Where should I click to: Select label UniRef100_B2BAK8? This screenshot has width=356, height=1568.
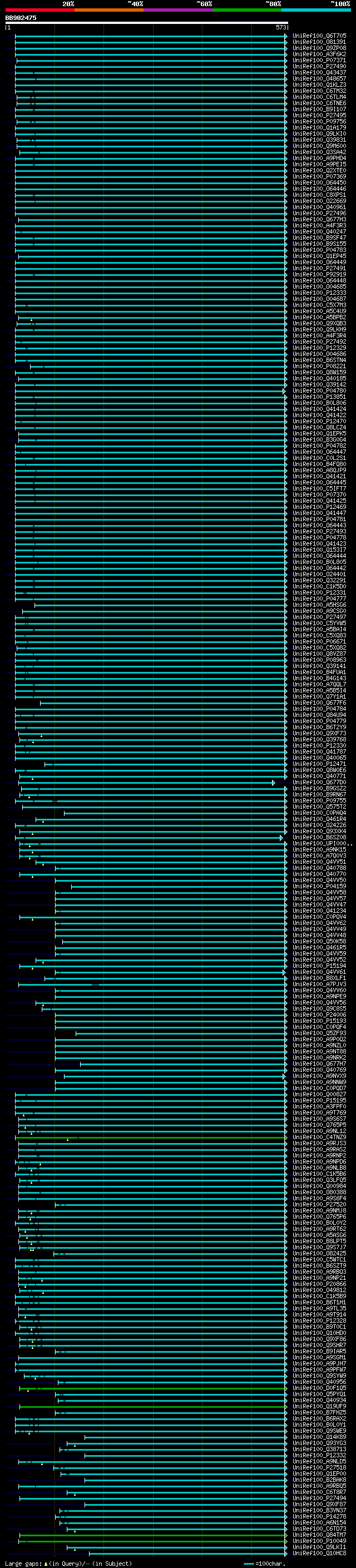pyautogui.click(x=319, y=1479)
